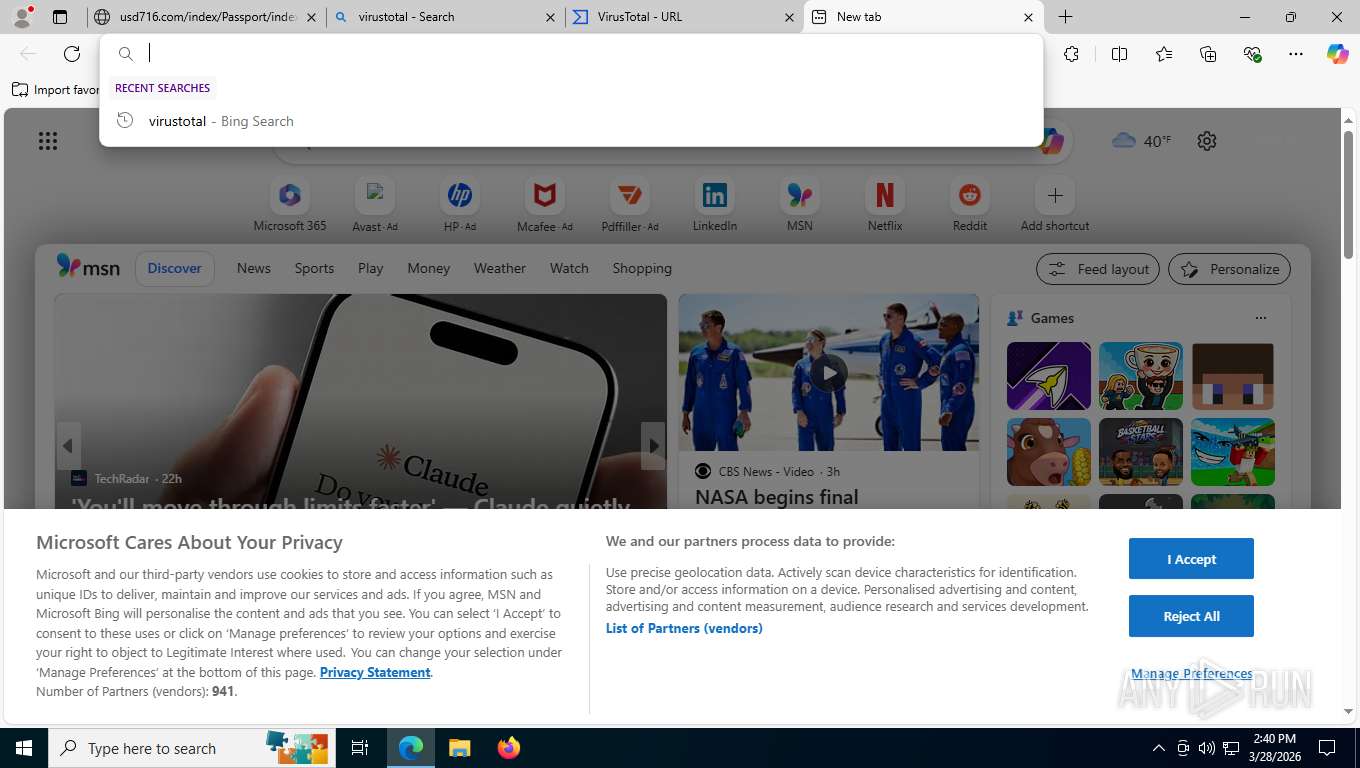Open the Netflix shortcut
Viewport: 1360px width, 768px height.
tap(885, 206)
